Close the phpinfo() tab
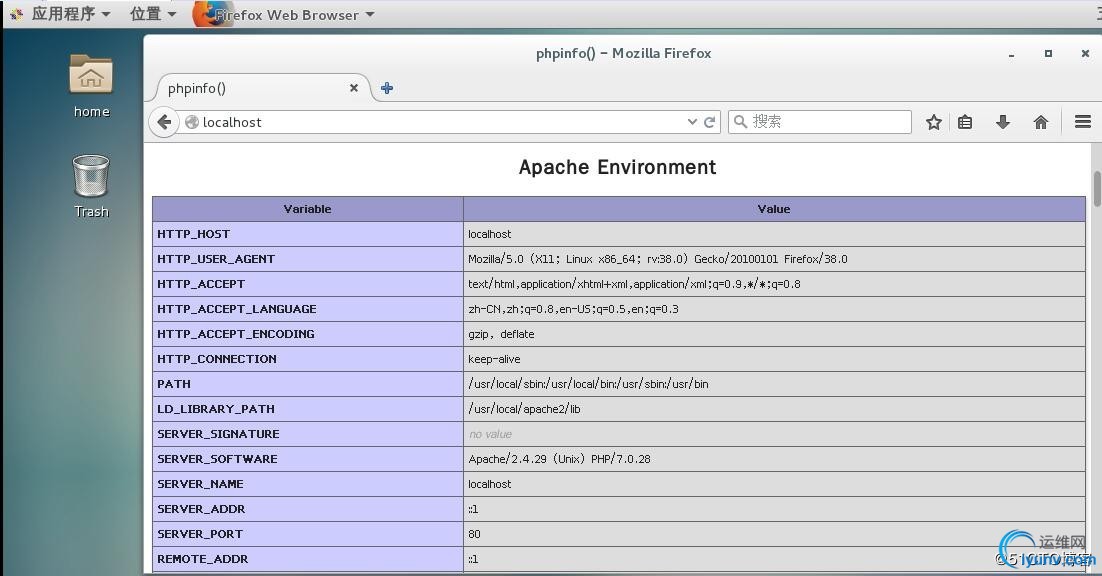The width and height of the screenshot is (1102, 576). [x=354, y=88]
